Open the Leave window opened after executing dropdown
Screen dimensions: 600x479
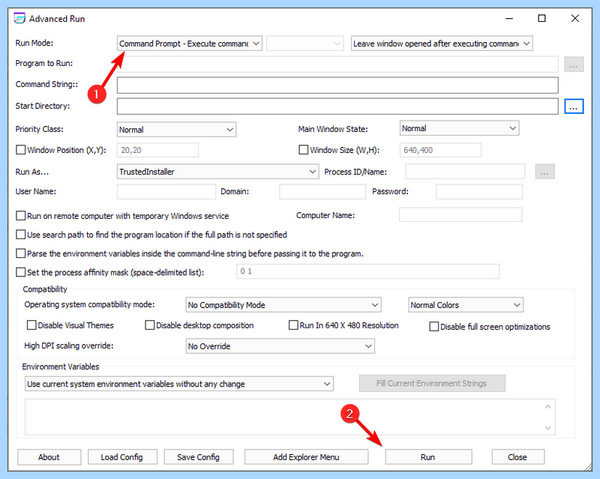coord(442,44)
